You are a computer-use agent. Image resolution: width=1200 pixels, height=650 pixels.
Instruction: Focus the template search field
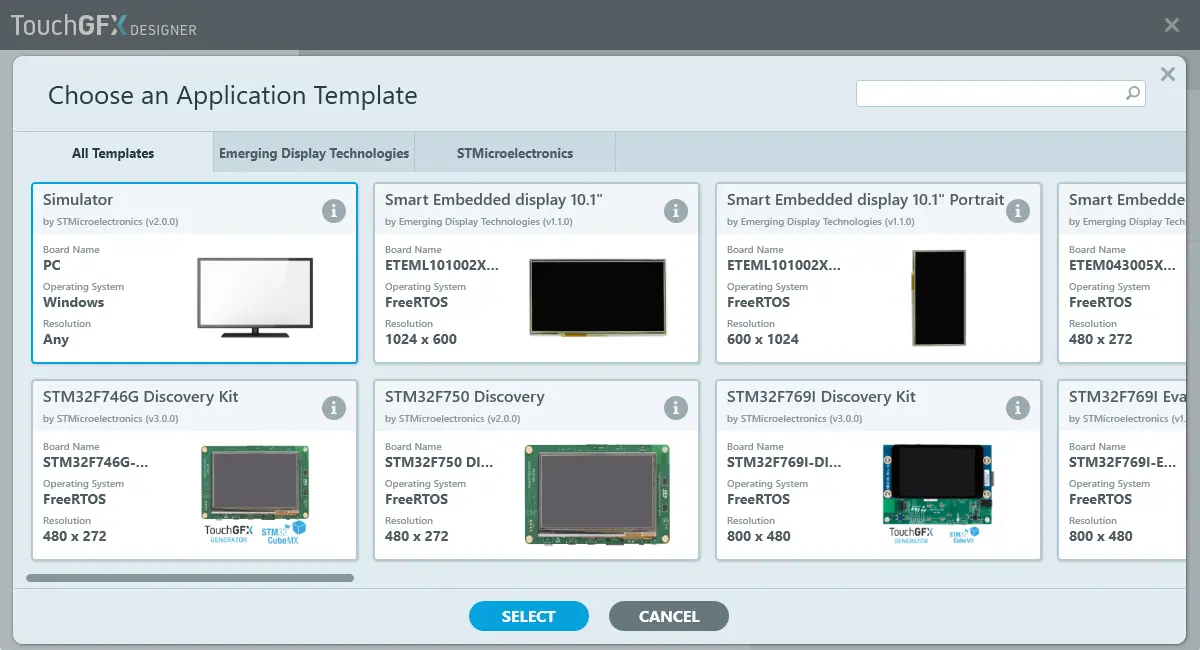[1001, 93]
